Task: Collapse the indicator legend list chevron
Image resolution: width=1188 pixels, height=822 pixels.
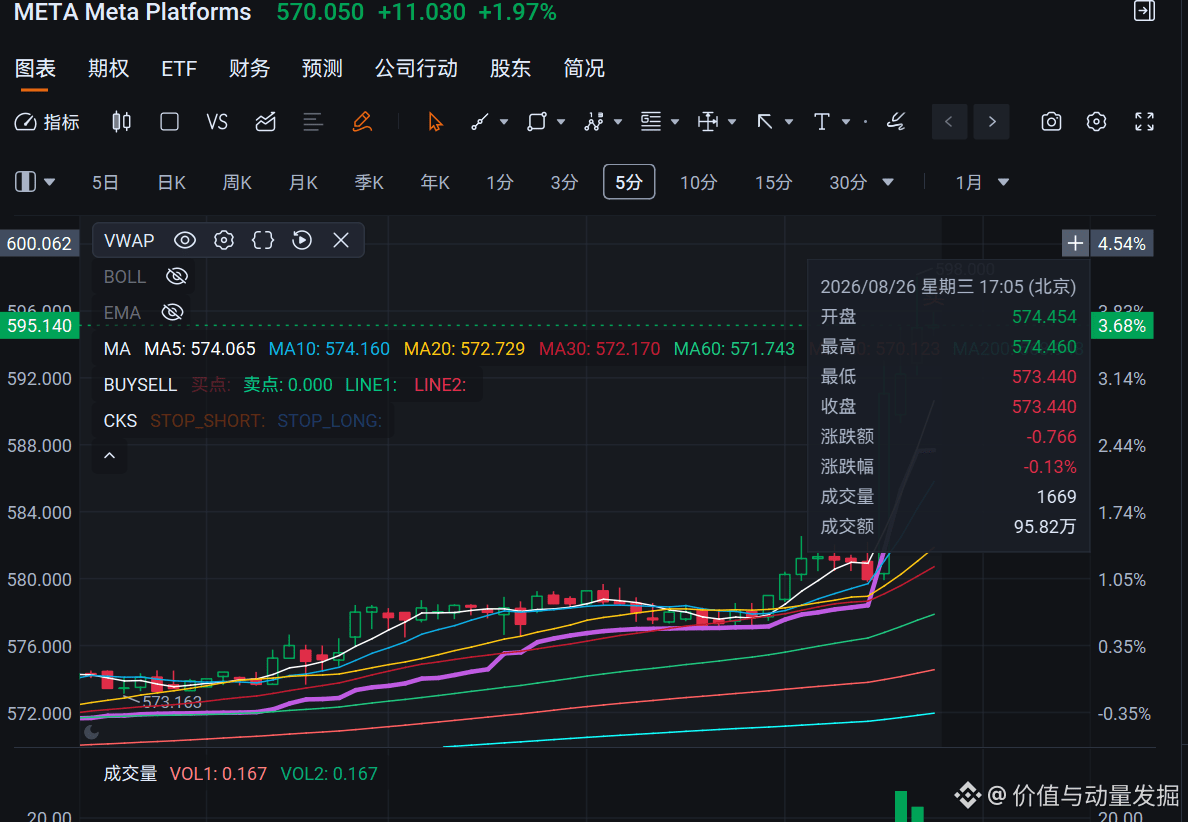Action: coord(109,455)
